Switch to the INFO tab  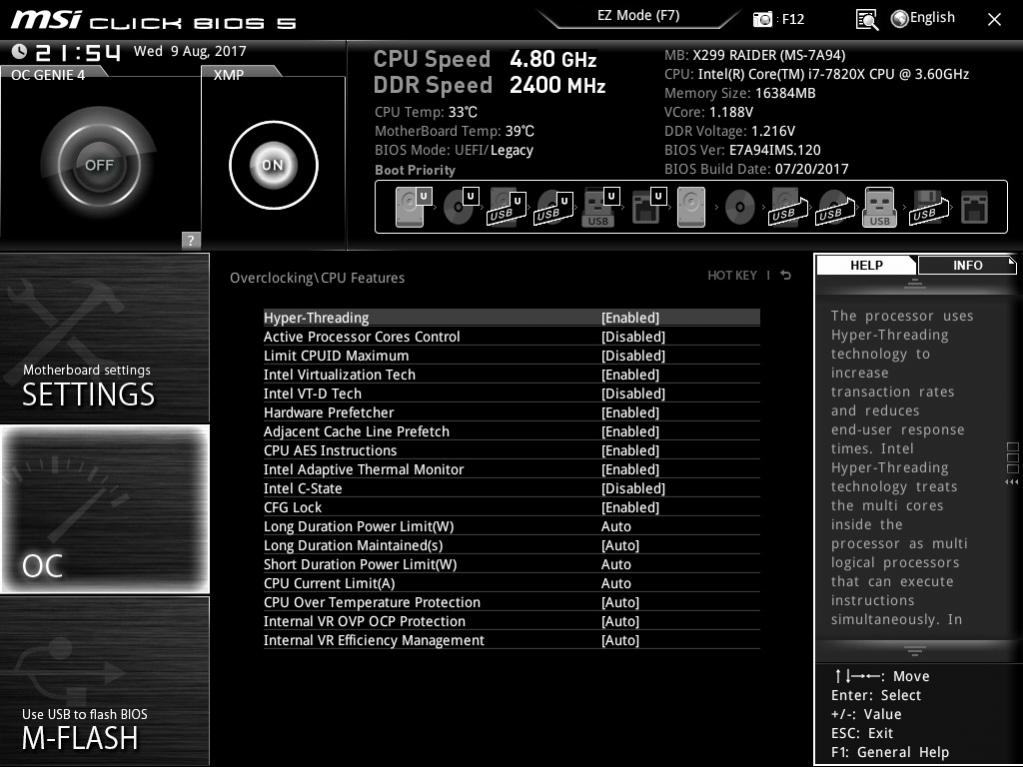(x=967, y=265)
